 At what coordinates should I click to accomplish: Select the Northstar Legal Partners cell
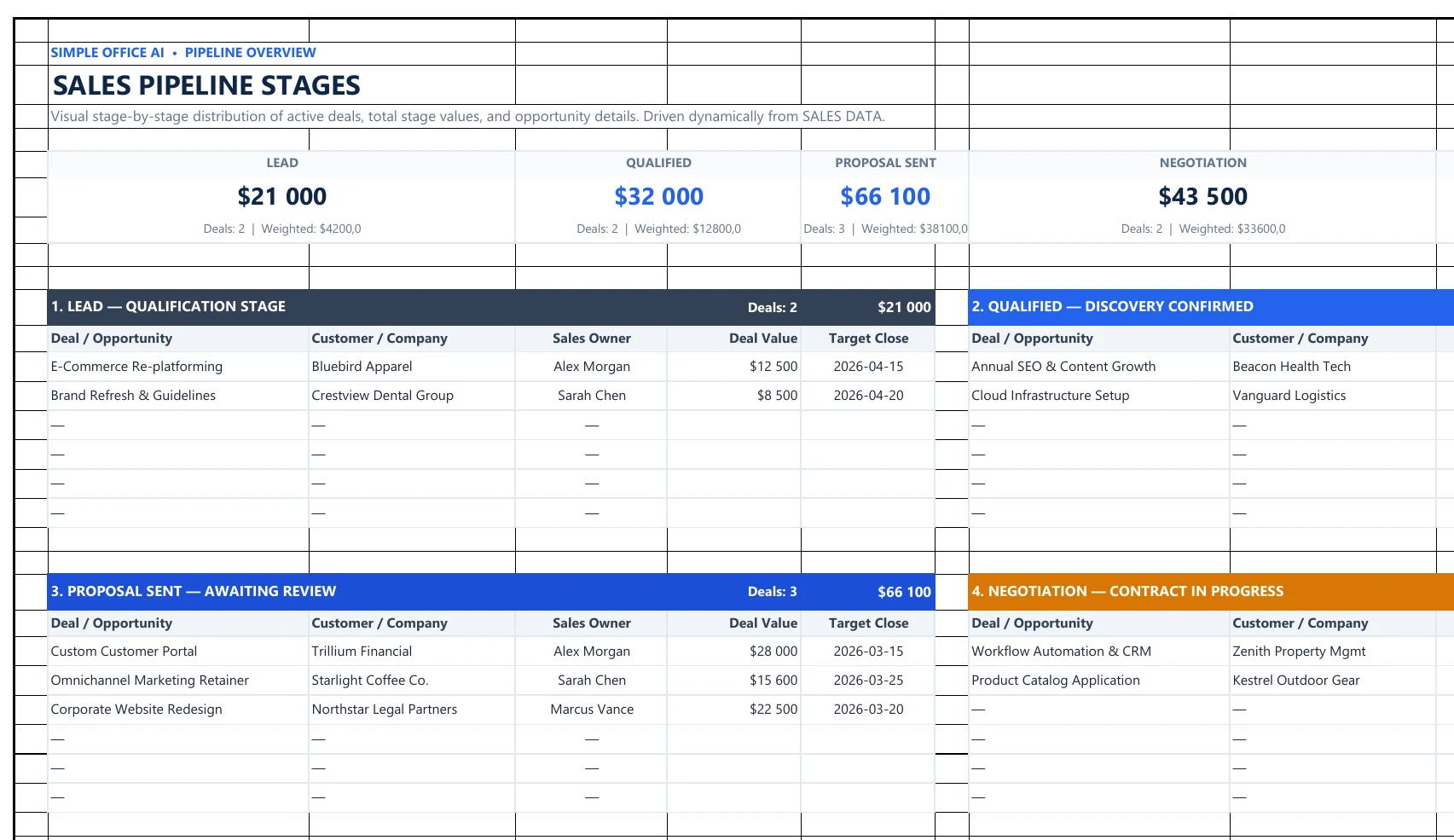click(412, 710)
